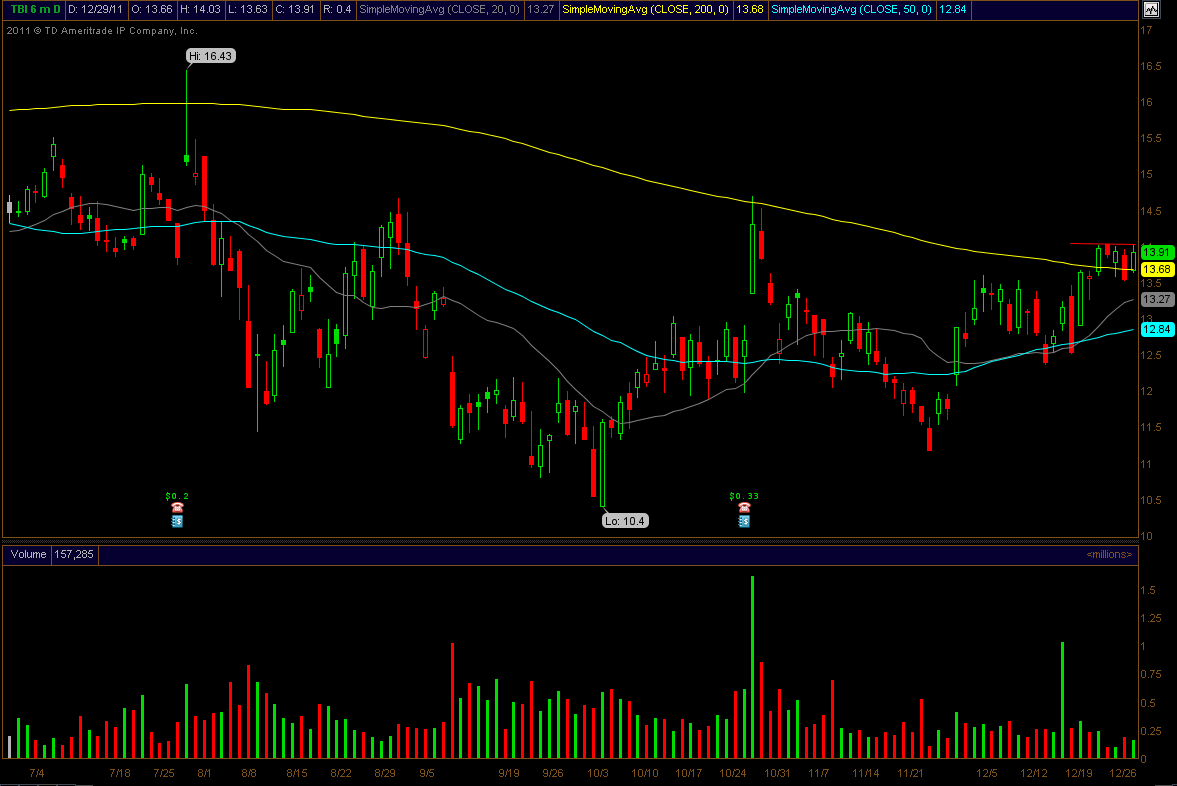
Task: Click the TD Ameritrade IP Company copyright text
Action: pos(102,31)
